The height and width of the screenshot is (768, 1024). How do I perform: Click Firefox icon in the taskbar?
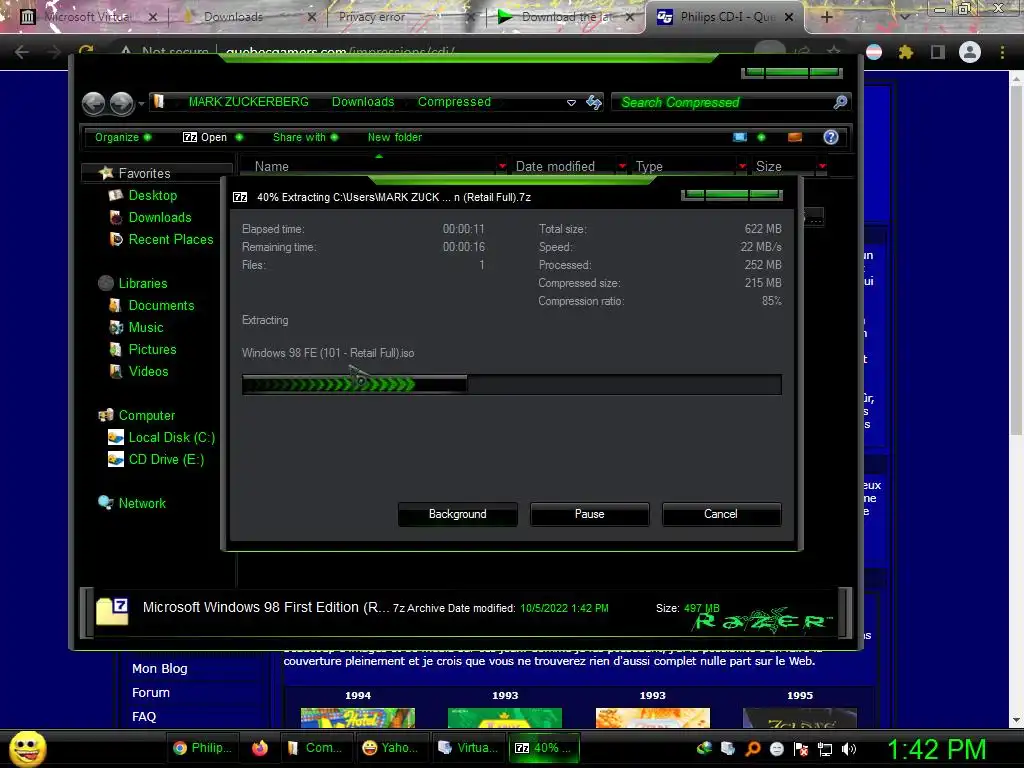coord(260,748)
